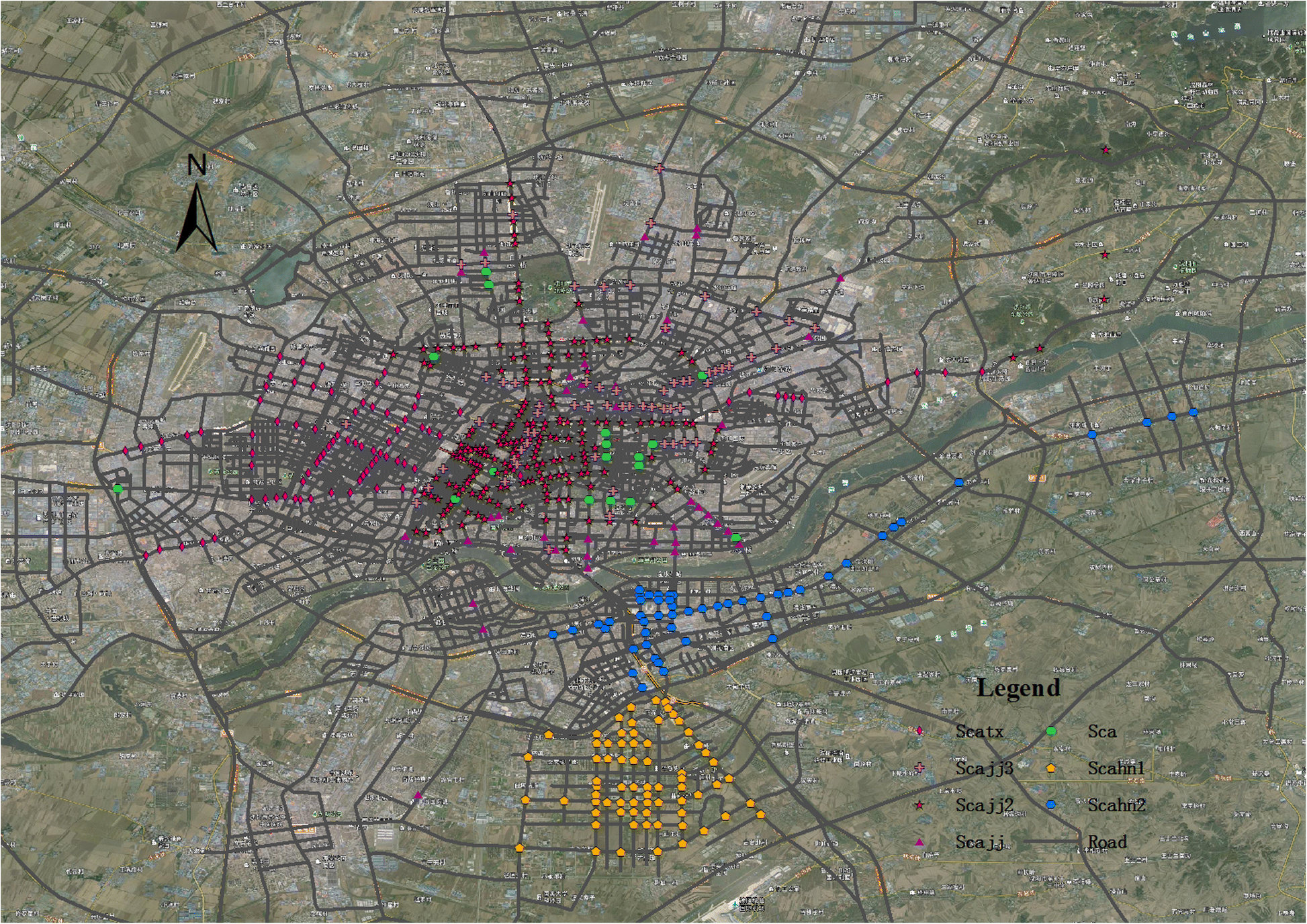Screen dimensions: 1307x924
Task: Select the Scahn1 legend label
Action: 1116,768
